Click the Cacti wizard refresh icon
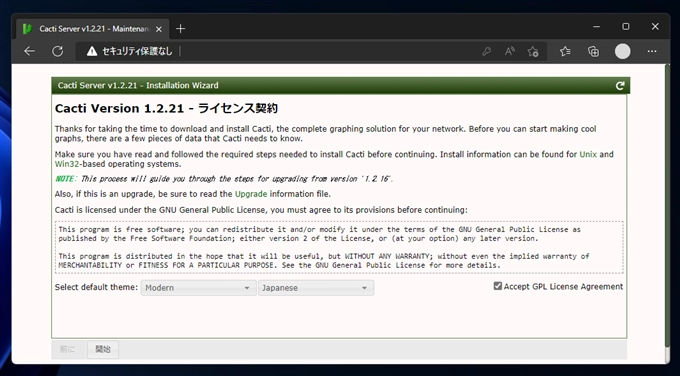This screenshot has width=680, height=376. click(x=620, y=85)
